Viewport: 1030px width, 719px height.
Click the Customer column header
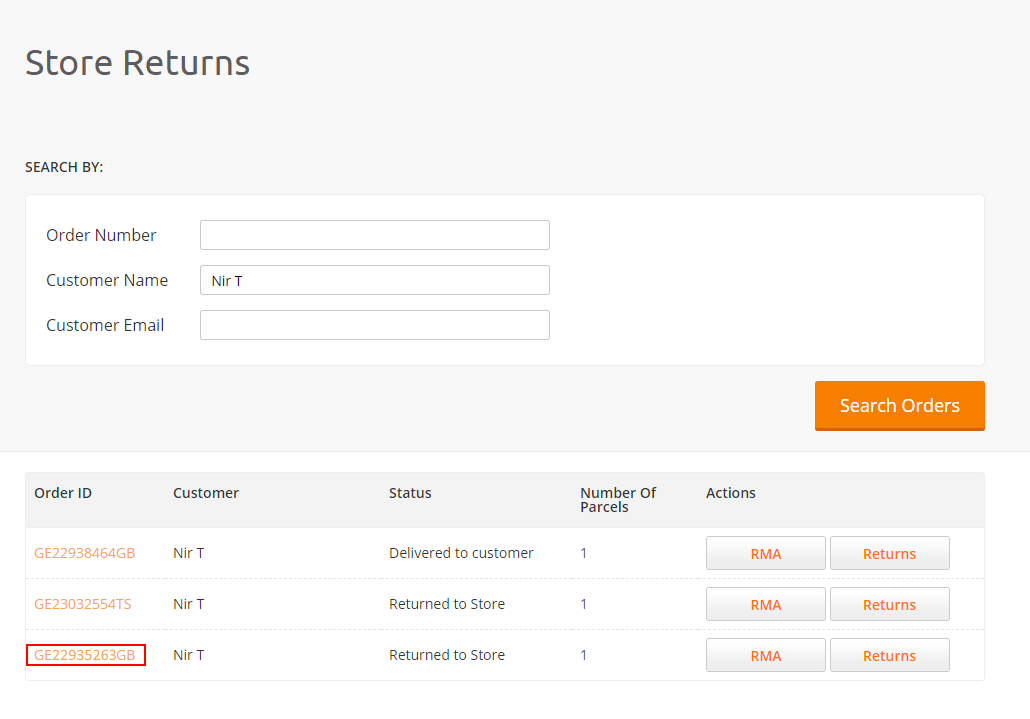click(x=206, y=493)
